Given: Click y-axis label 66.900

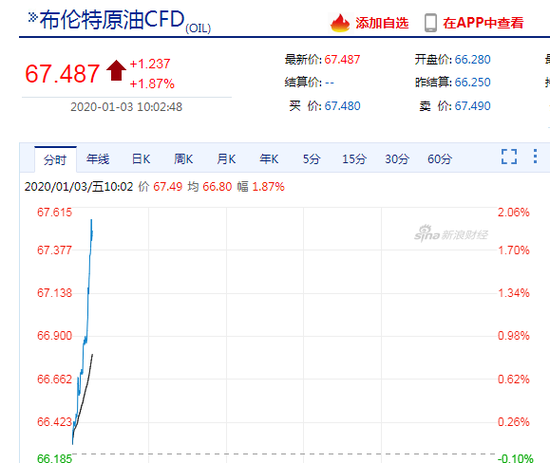Looking at the screenshot, I should tap(54, 336).
